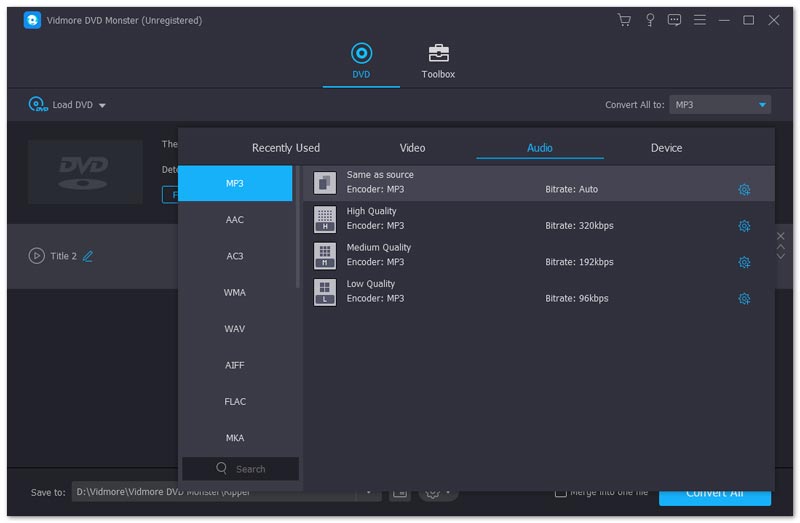
Task: Click the High Quality preset icon
Action: (x=324, y=219)
